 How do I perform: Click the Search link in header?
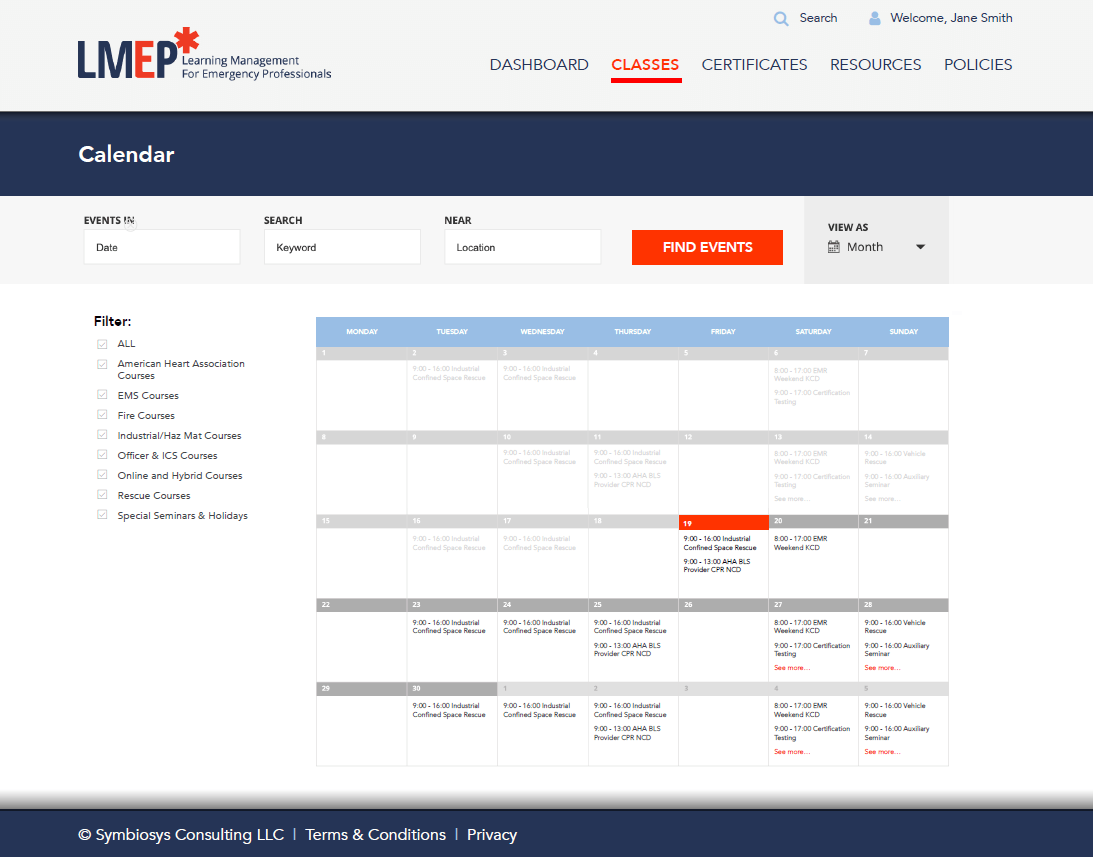point(818,18)
